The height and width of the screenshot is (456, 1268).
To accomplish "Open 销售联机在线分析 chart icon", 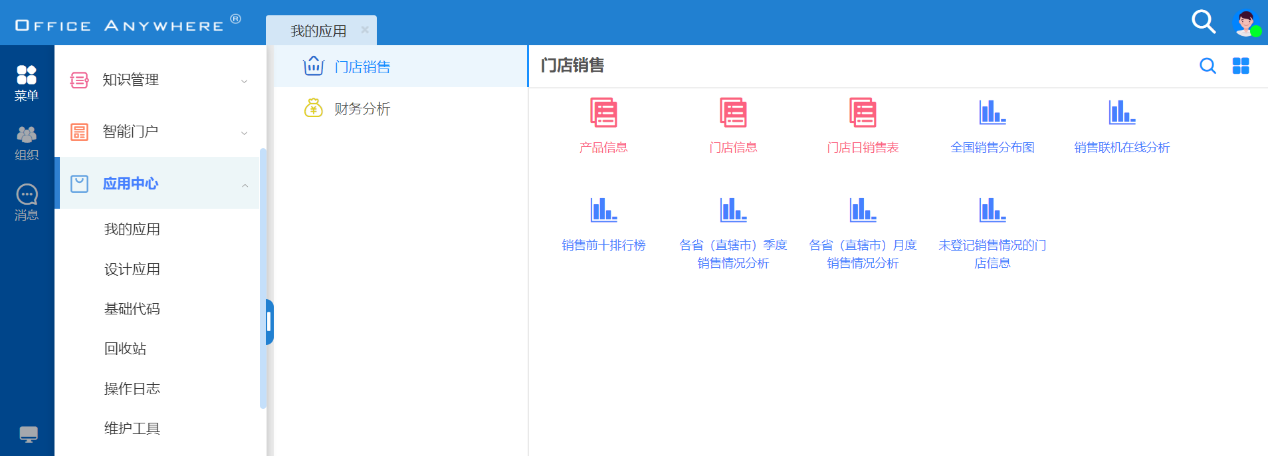I will [1121, 113].
